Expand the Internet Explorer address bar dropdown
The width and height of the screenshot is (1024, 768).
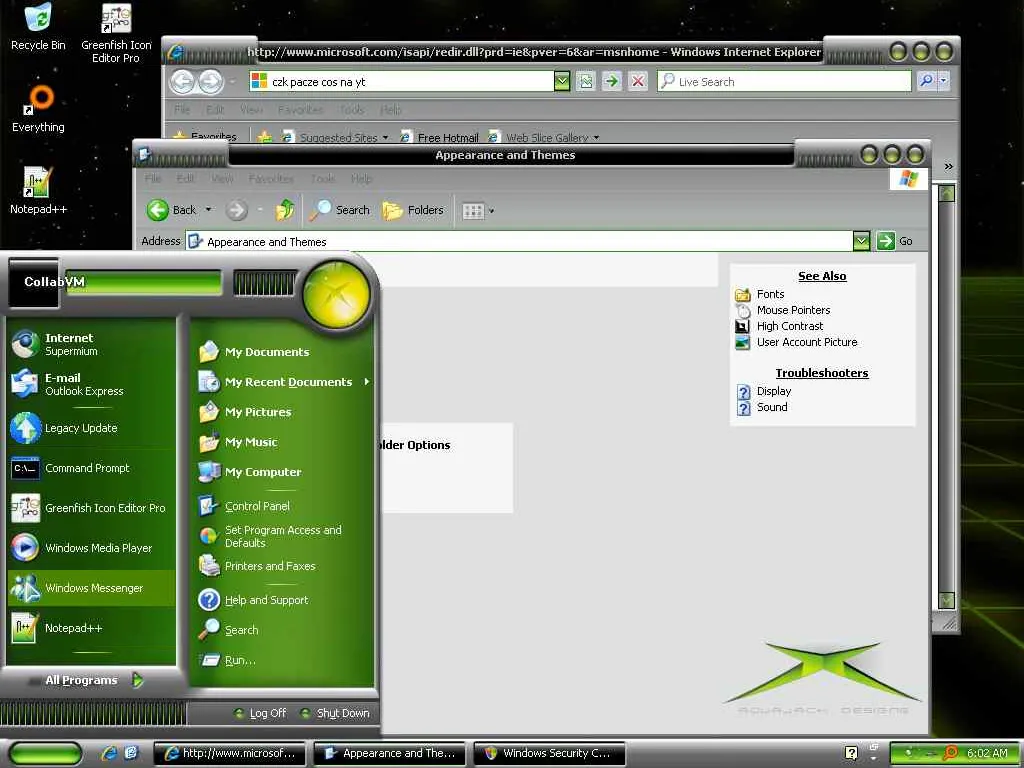(x=562, y=82)
